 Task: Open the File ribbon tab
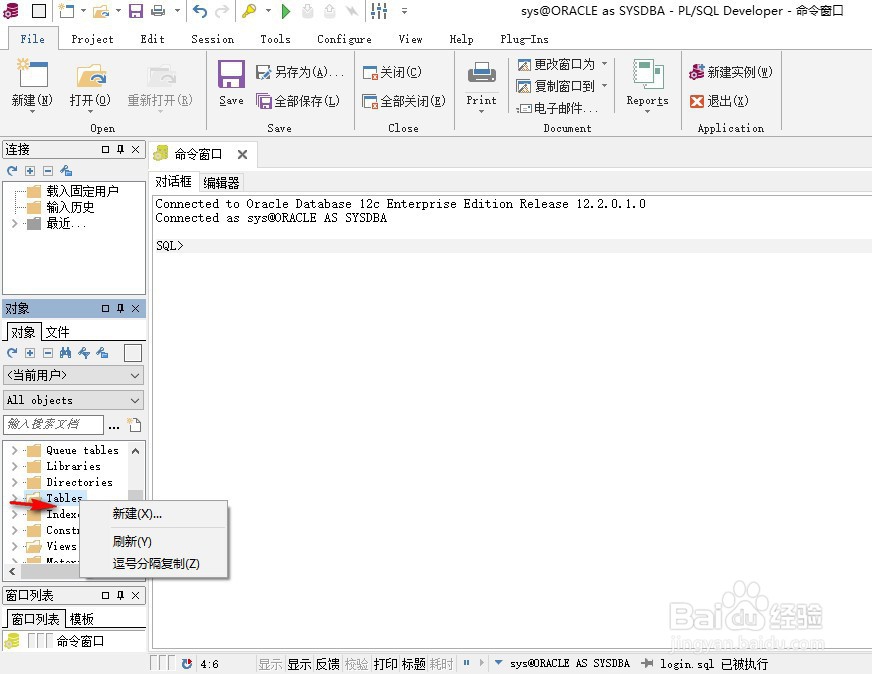(x=33, y=39)
